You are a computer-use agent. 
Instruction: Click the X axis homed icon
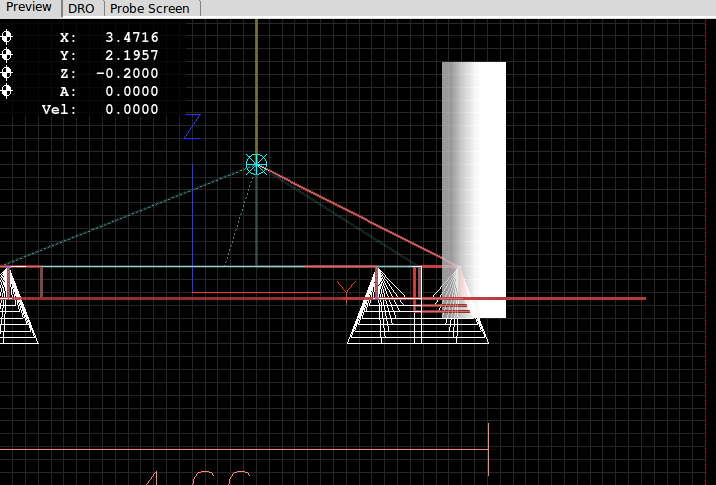[x=8, y=37]
